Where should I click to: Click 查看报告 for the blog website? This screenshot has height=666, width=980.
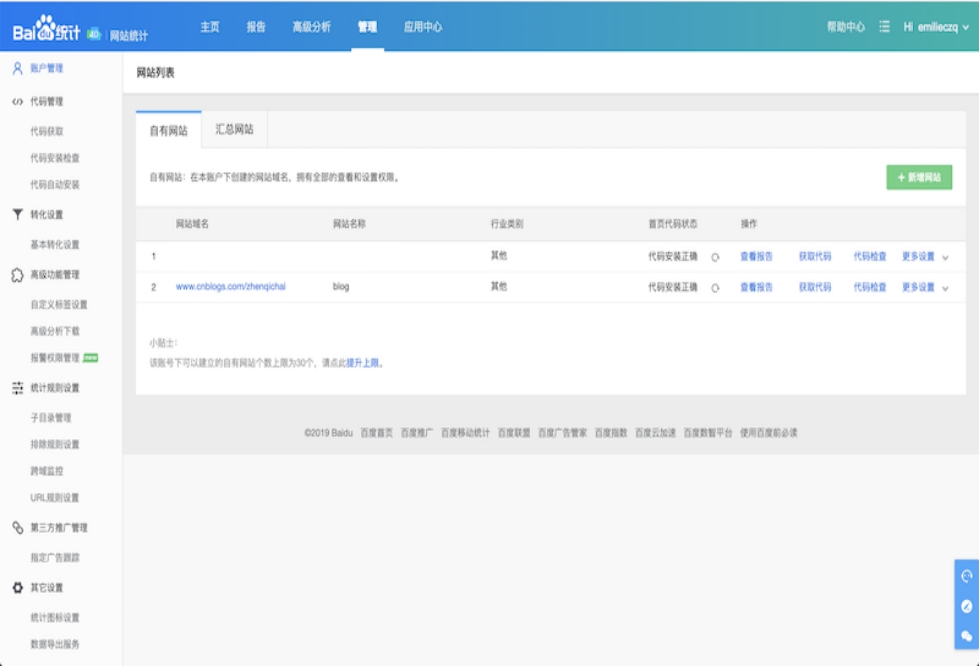pyautogui.click(x=756, y=287)
